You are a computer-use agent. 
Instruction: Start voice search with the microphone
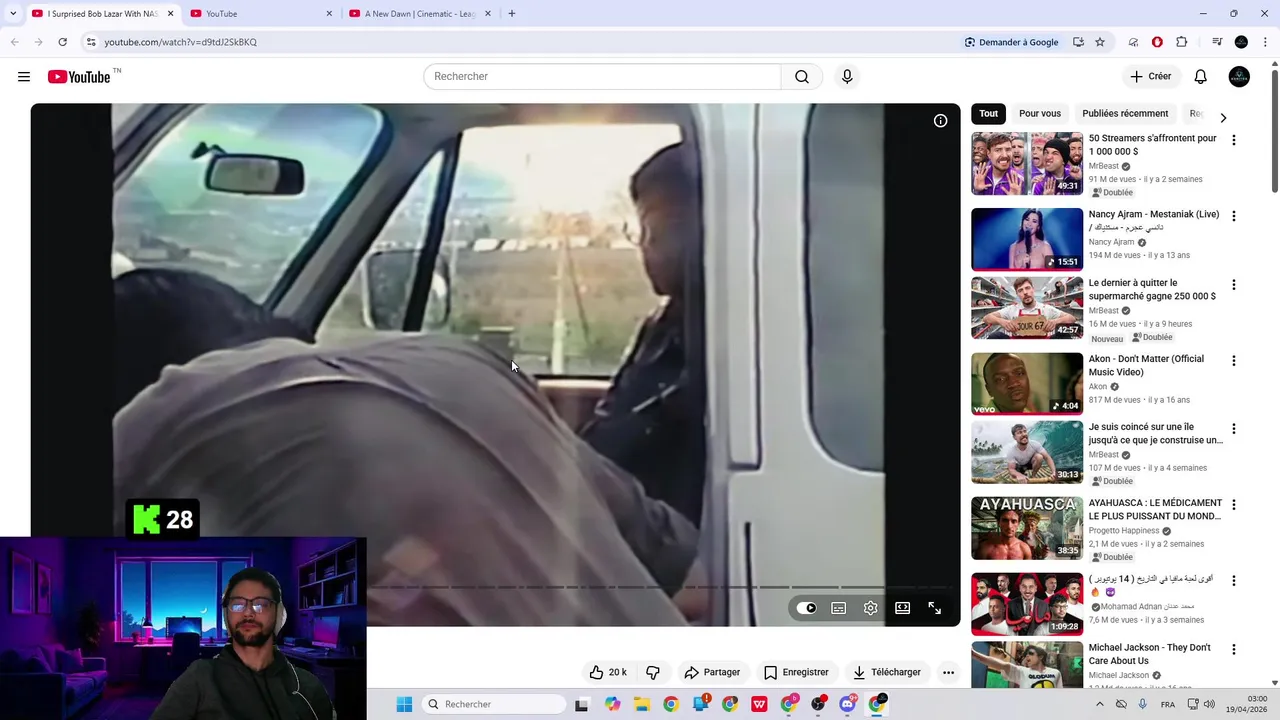pos(847,76)
